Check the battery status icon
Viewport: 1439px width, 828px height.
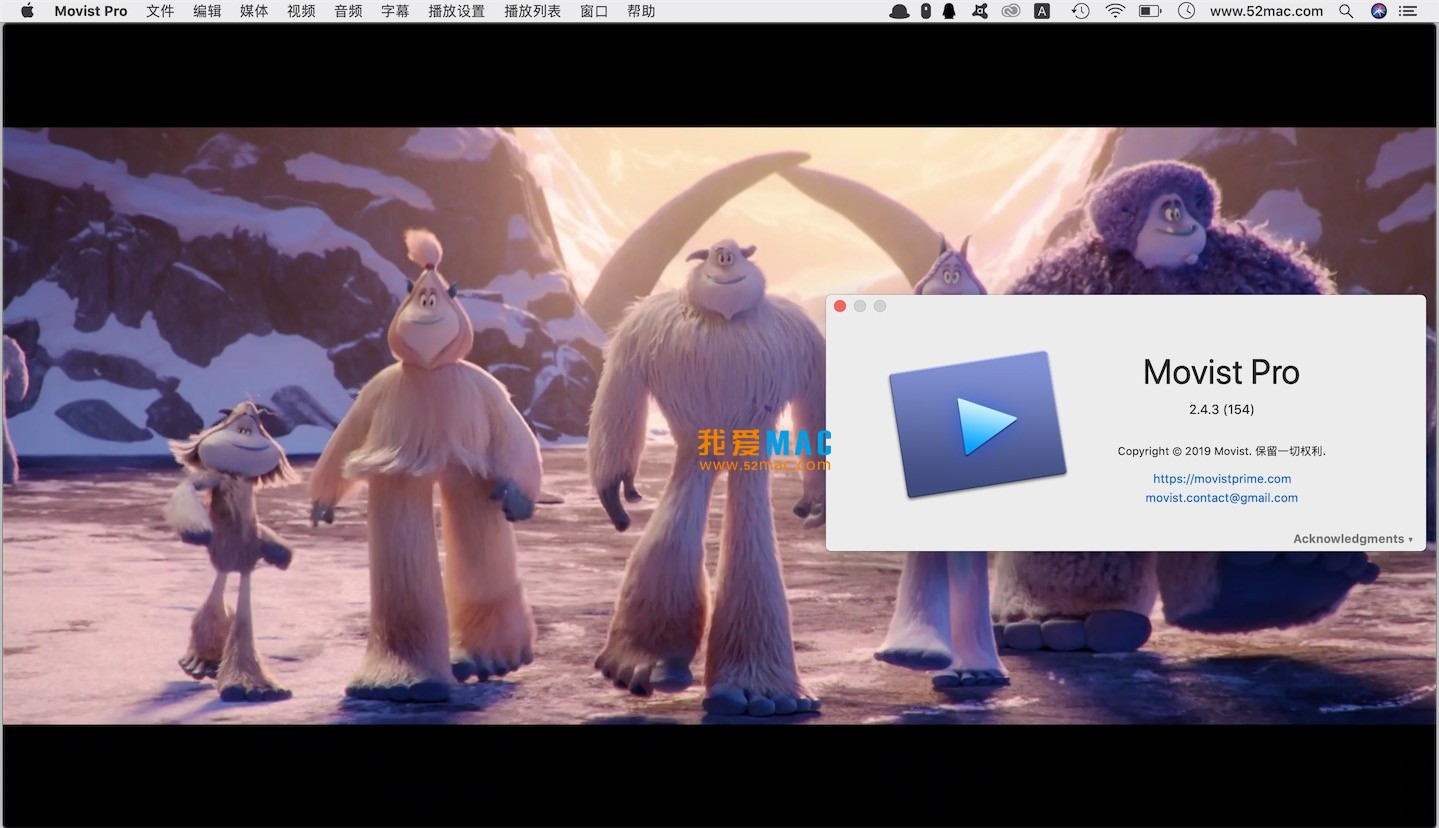click(1150, 11)
